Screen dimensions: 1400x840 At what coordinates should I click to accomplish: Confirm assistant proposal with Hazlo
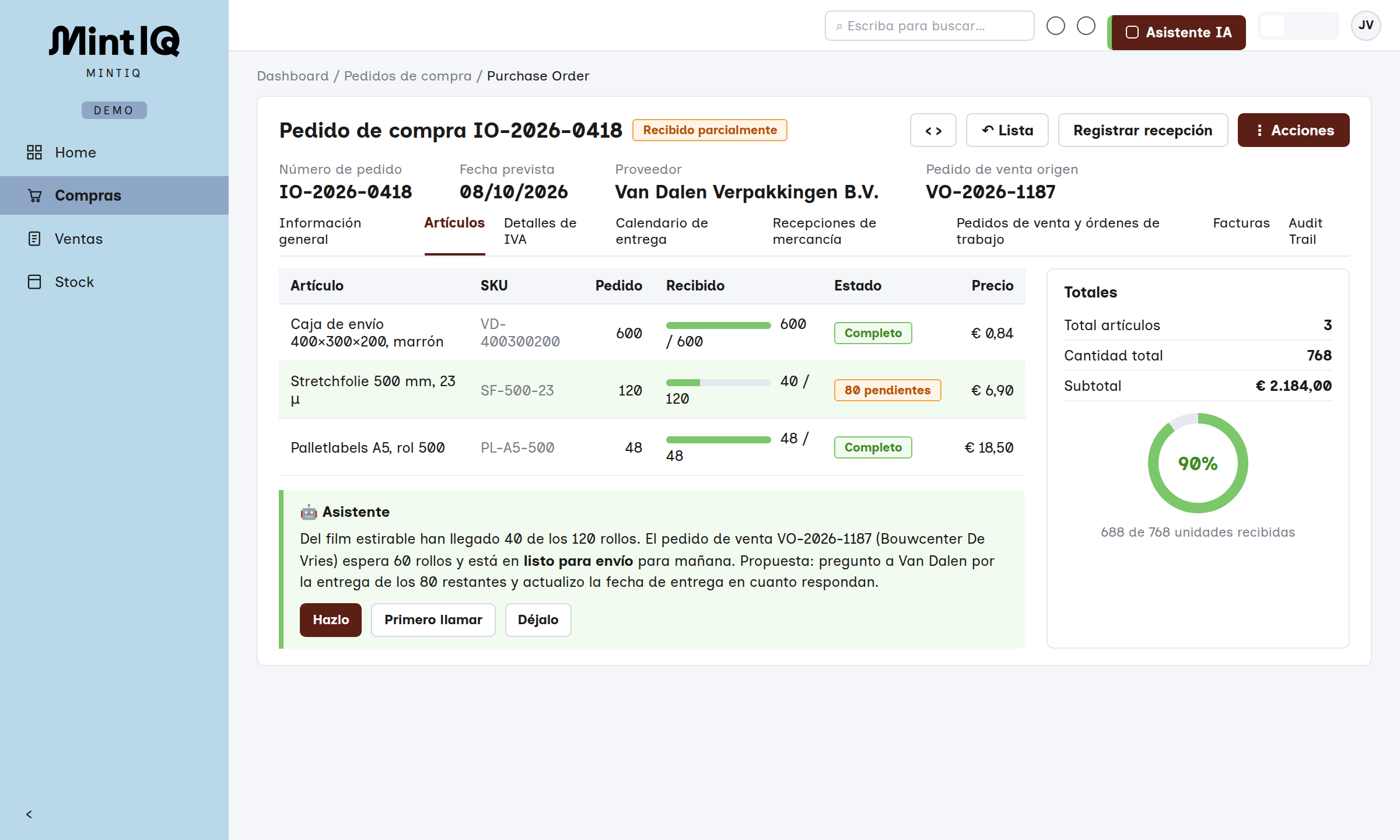pos(331,619)
